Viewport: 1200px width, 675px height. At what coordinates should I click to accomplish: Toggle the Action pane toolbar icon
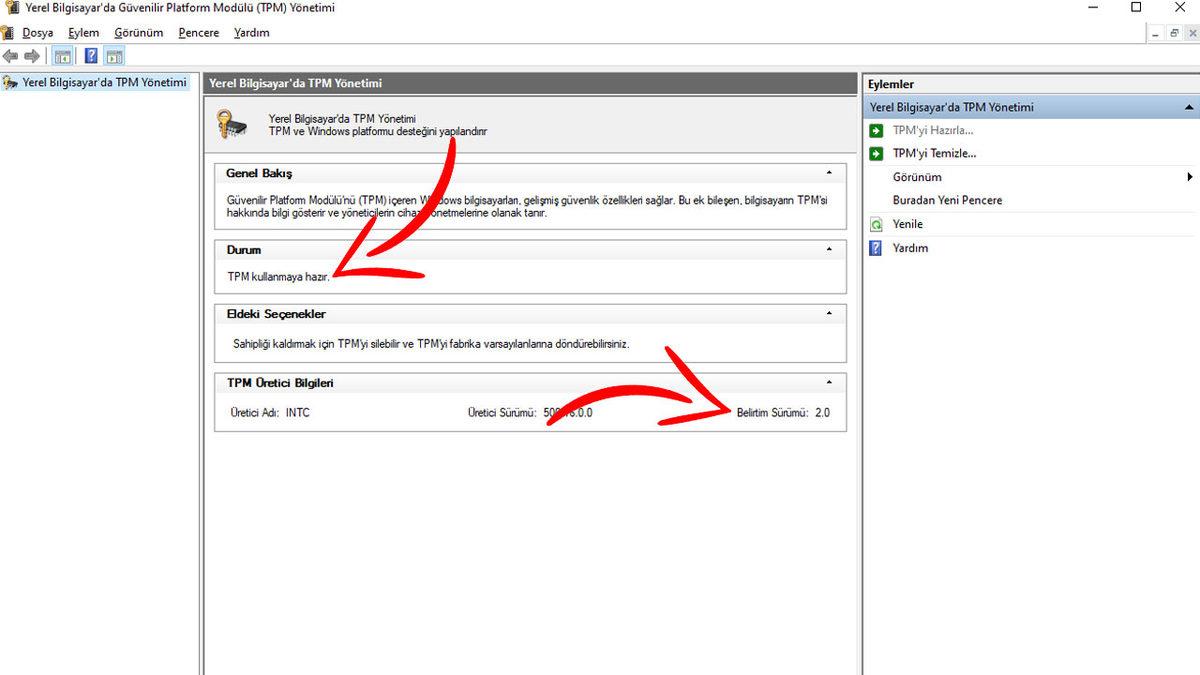click(115, 56)
